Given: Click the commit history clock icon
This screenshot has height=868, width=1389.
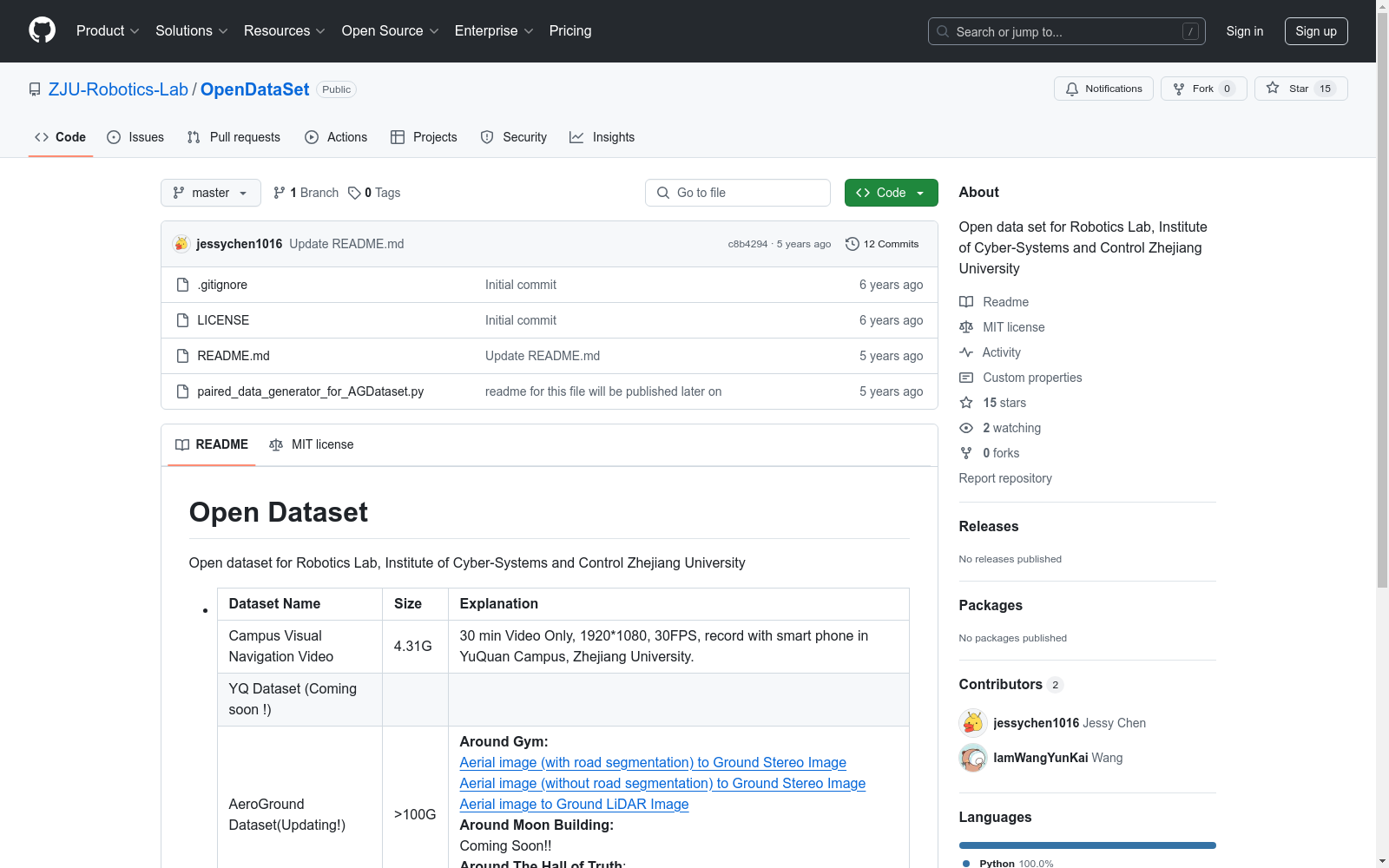Looking at the screenshot, I should [x=852, y=244].
